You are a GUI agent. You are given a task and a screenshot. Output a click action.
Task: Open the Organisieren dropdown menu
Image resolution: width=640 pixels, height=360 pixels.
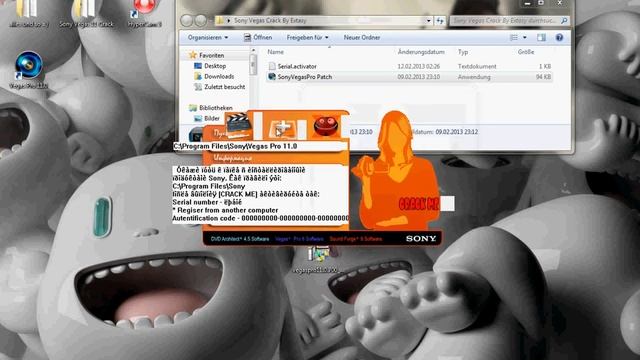[x=208, y=38]
